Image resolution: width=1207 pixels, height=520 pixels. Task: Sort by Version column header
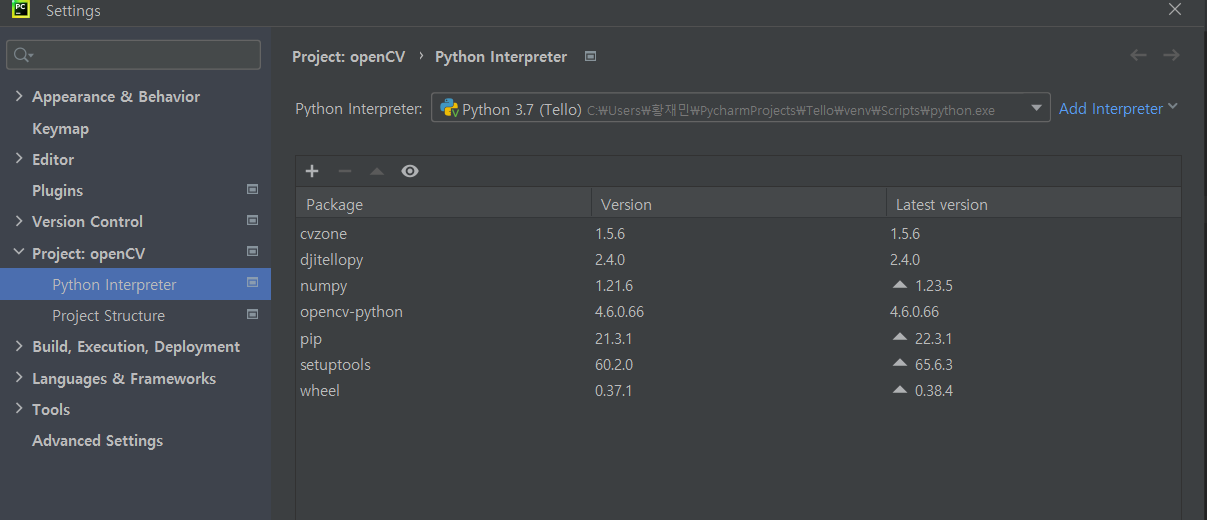pyautogui.click(x=738, y=204)
